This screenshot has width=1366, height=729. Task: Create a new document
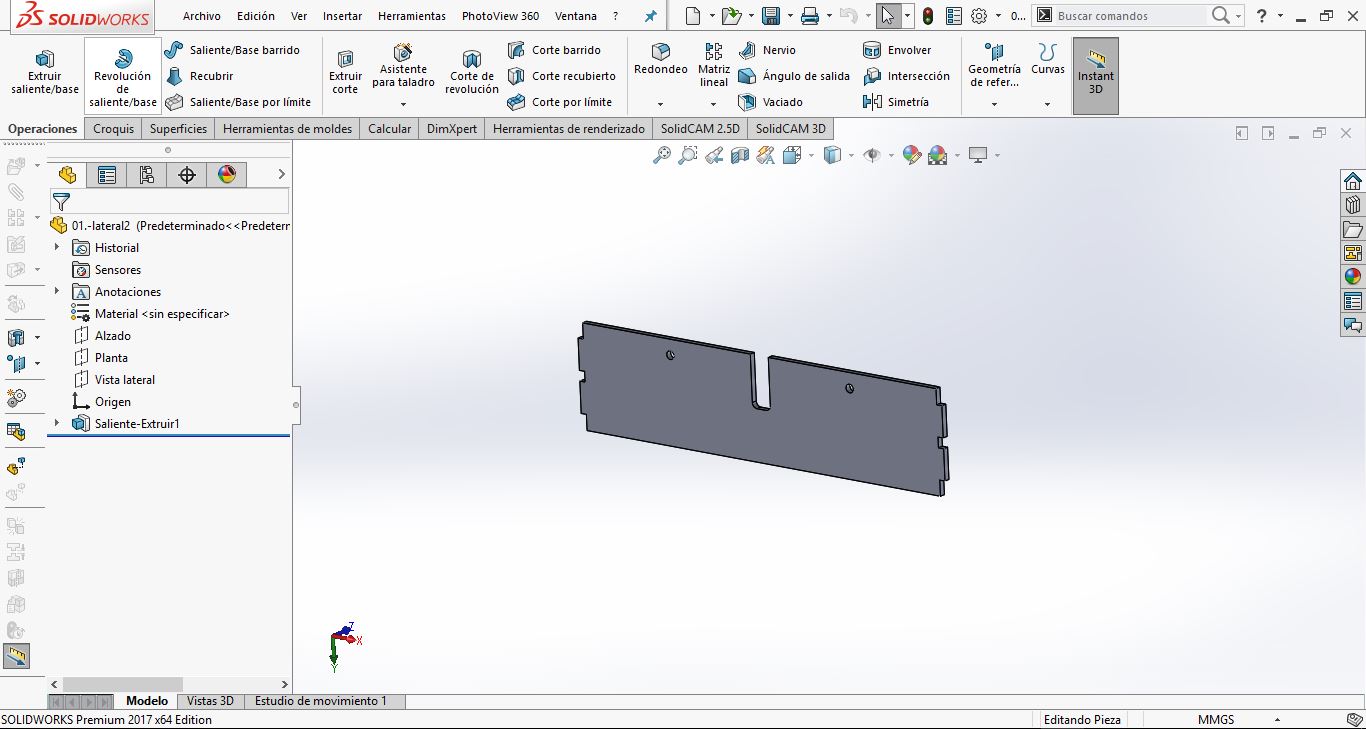point(695,16)
